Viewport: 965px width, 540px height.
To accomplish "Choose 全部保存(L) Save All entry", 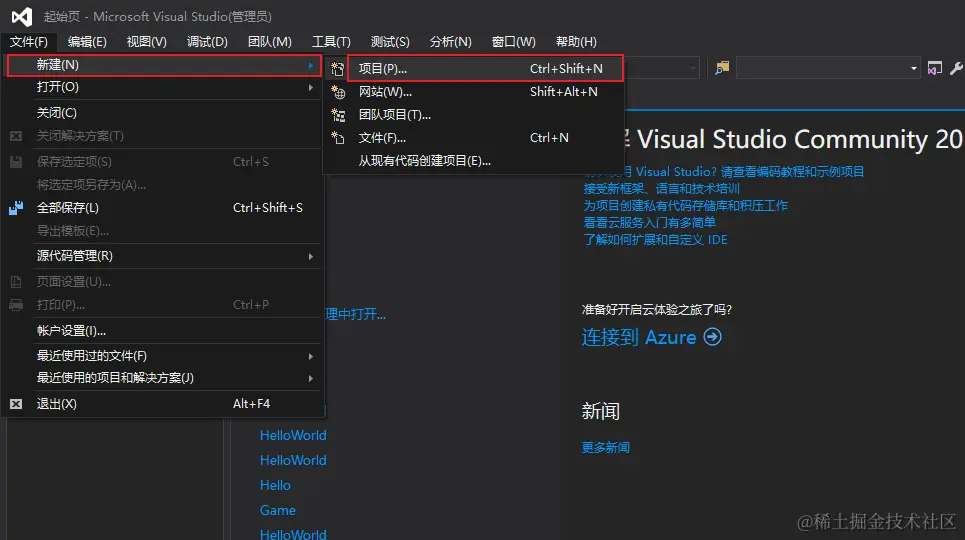I will coord(164,208).
